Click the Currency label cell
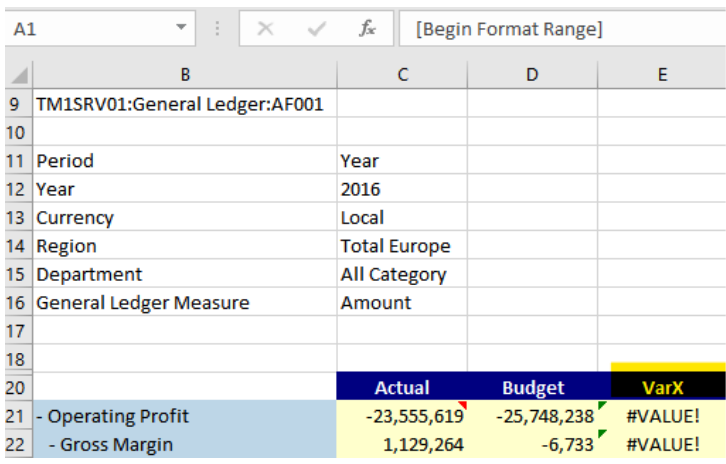726x464 pixels. [185, 217]
